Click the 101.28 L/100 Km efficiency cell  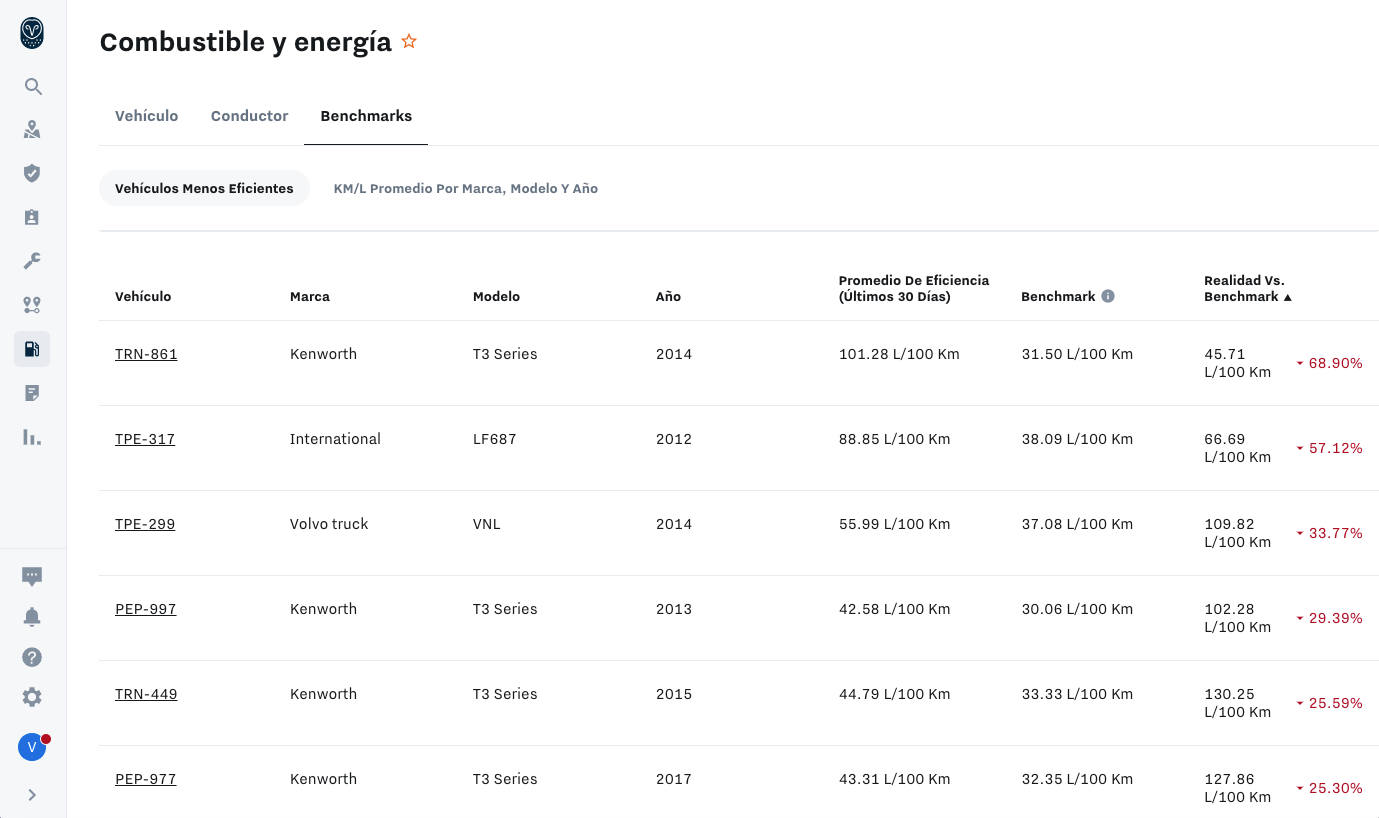899,354
